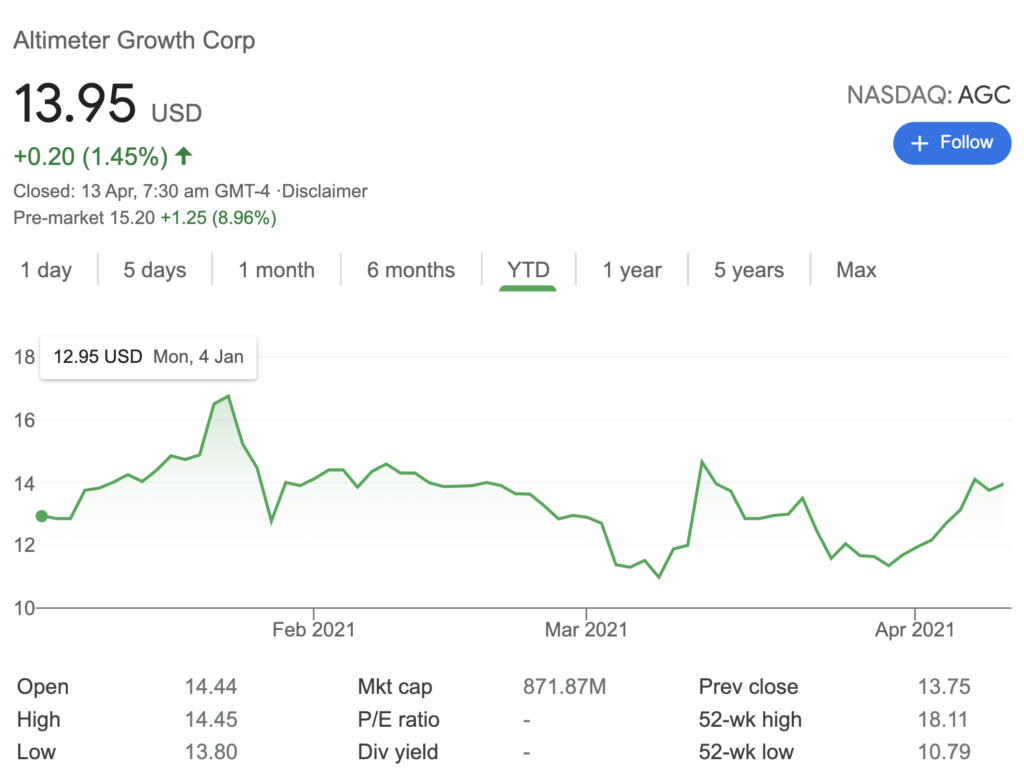
Task: Open the 1 month range tab
Action: coord(276,270)
